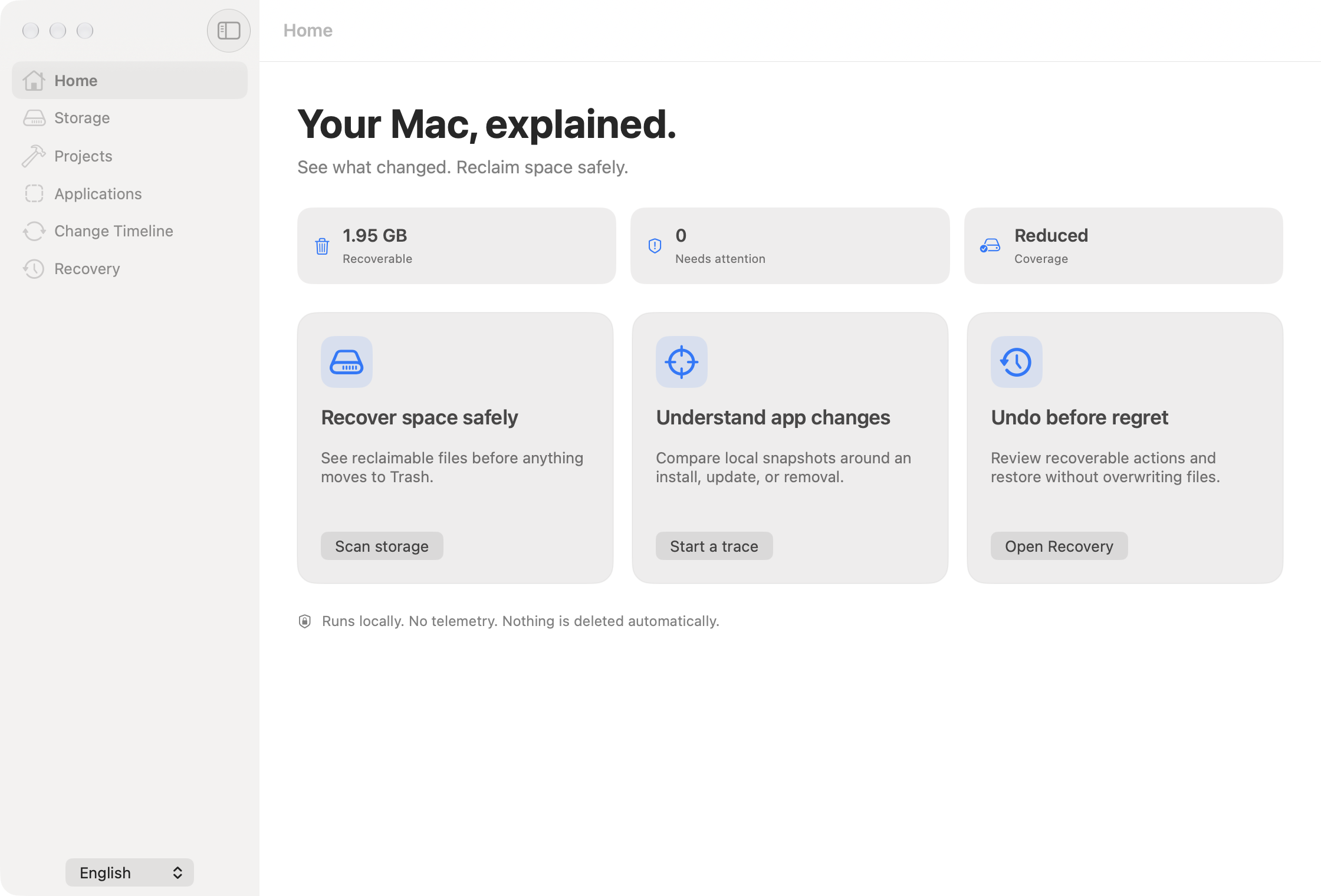Image resolution: width=1321 pixels, height=896 pixels.
Task: Click the drive check icon beside Reduced
Action: 990,246
